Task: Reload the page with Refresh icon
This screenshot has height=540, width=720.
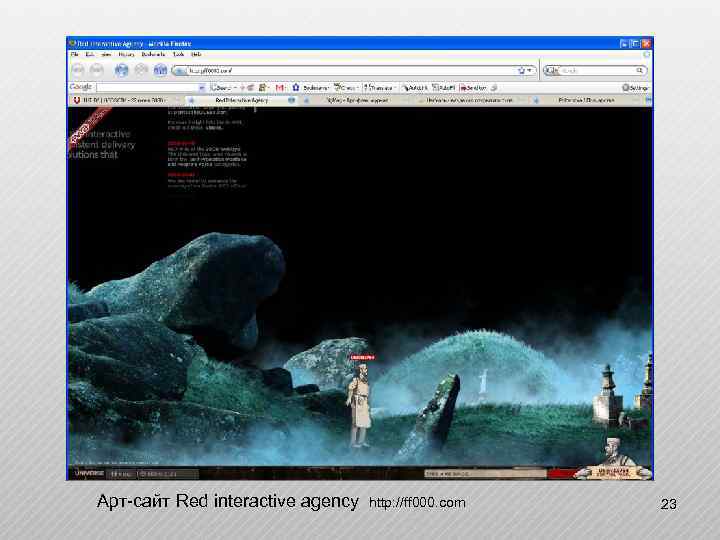Action: point(121,70)
